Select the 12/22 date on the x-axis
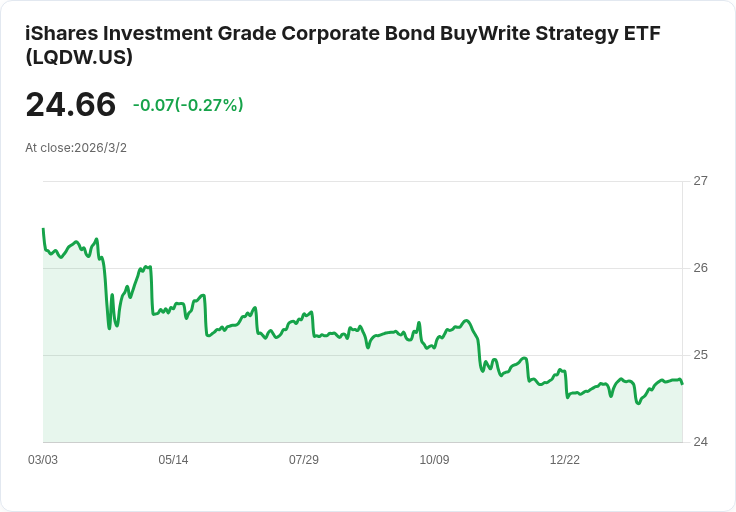This screenshot has height=512, width=736. [x=565, y=460]
